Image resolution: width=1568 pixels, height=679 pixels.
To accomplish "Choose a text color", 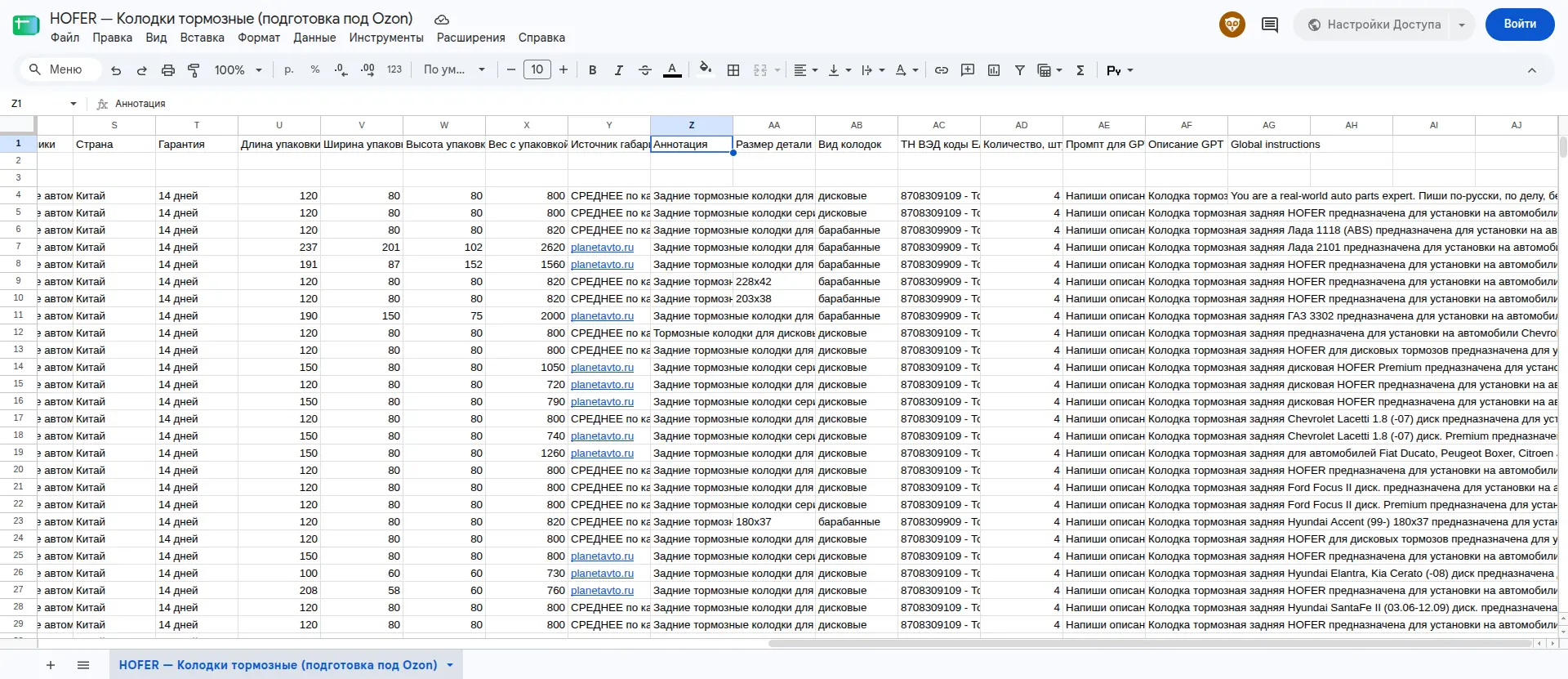I will coord(672,70).
